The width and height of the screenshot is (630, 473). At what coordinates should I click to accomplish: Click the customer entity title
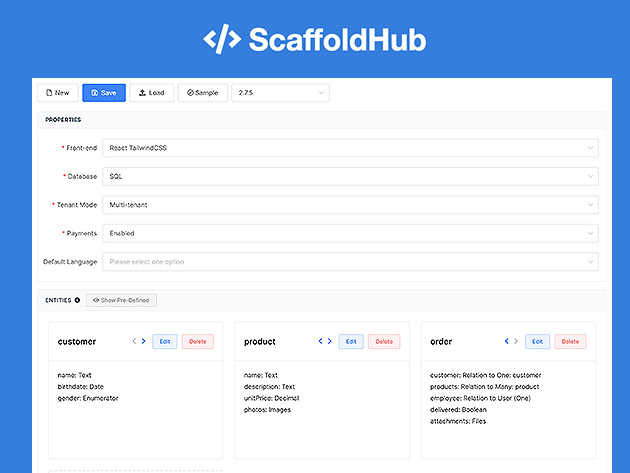(77, 342)
